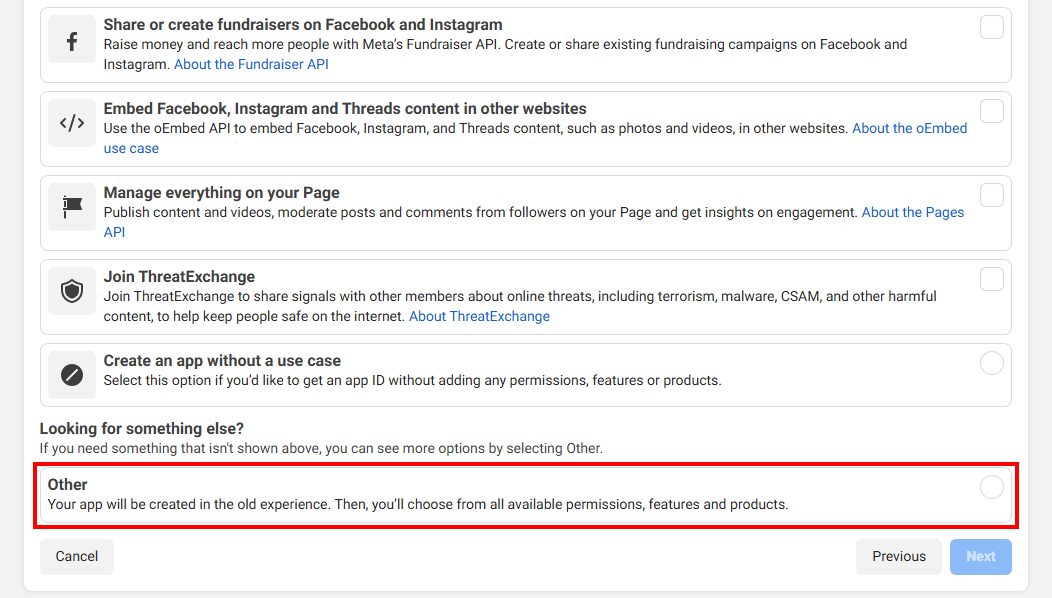Image resolution: width=1052 pixels, height=598 pixels.
Task: Check the Embed content use case checkbox
Action: [x=992, y=111]
